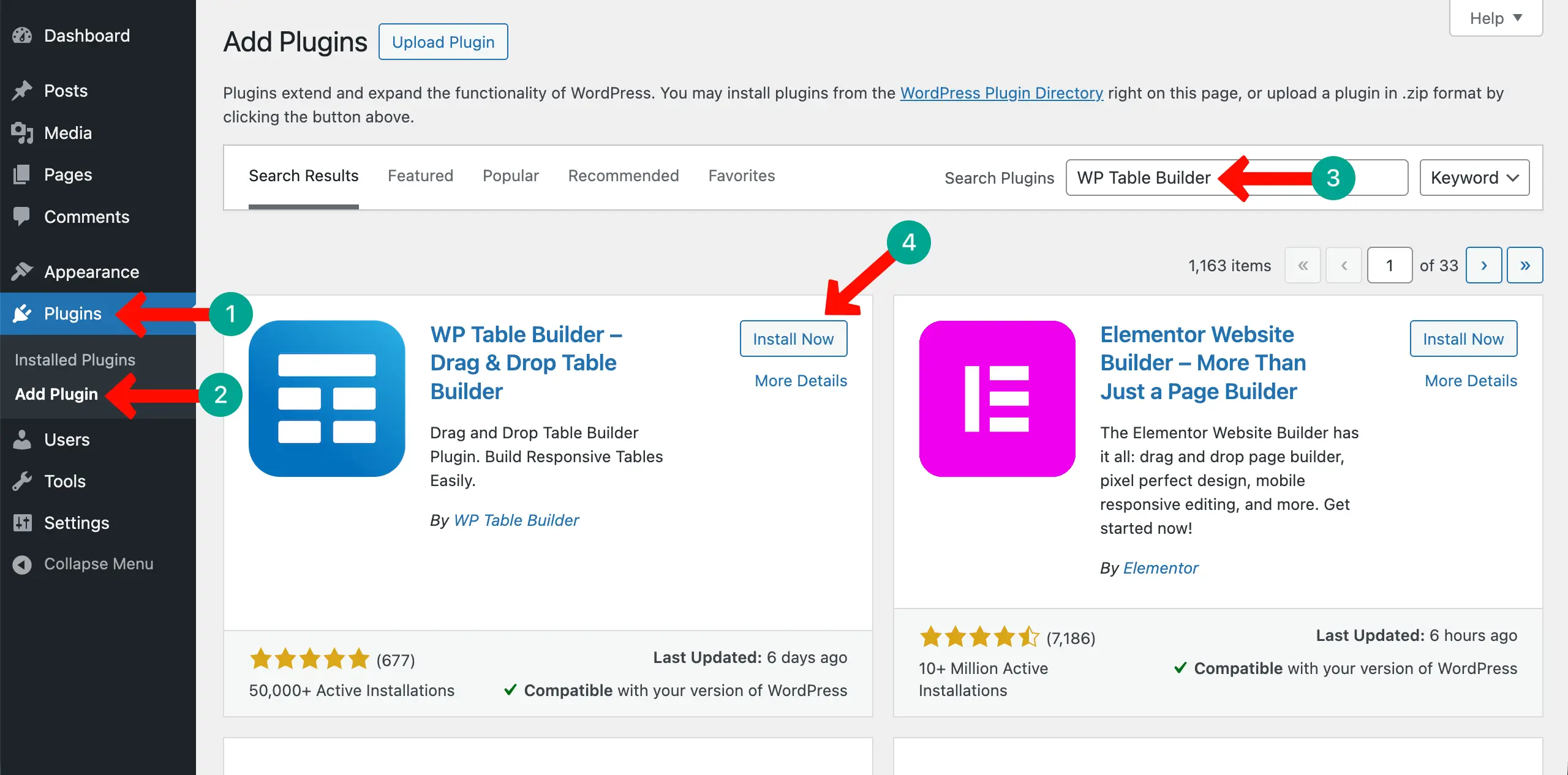Open Users via the person icon

click(x=22, y=439)
